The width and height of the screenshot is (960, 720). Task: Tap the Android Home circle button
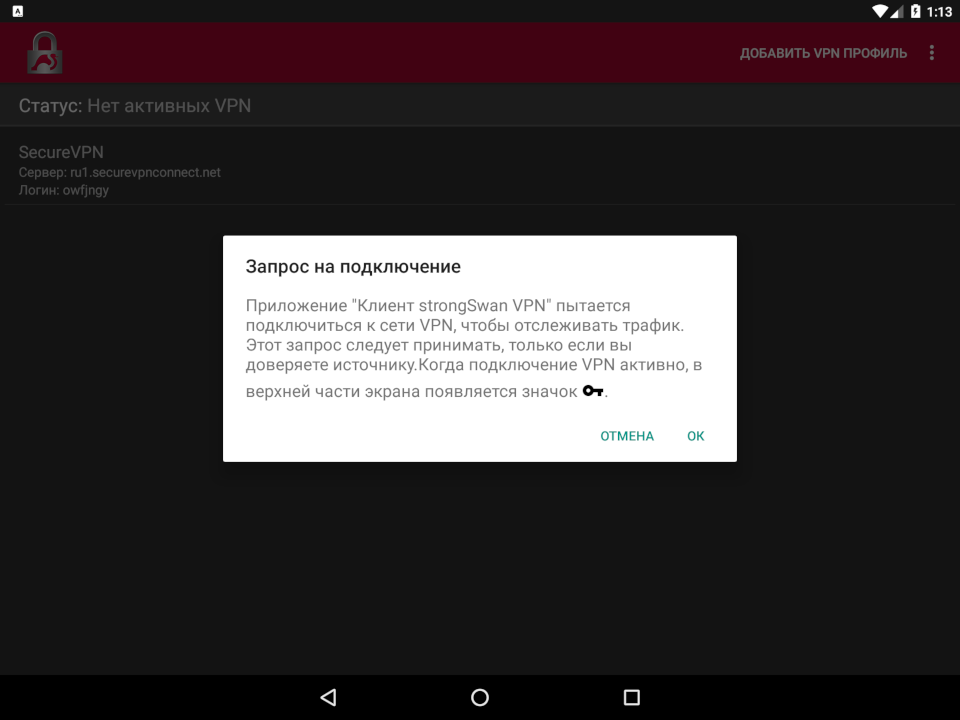tap(480, 697)
